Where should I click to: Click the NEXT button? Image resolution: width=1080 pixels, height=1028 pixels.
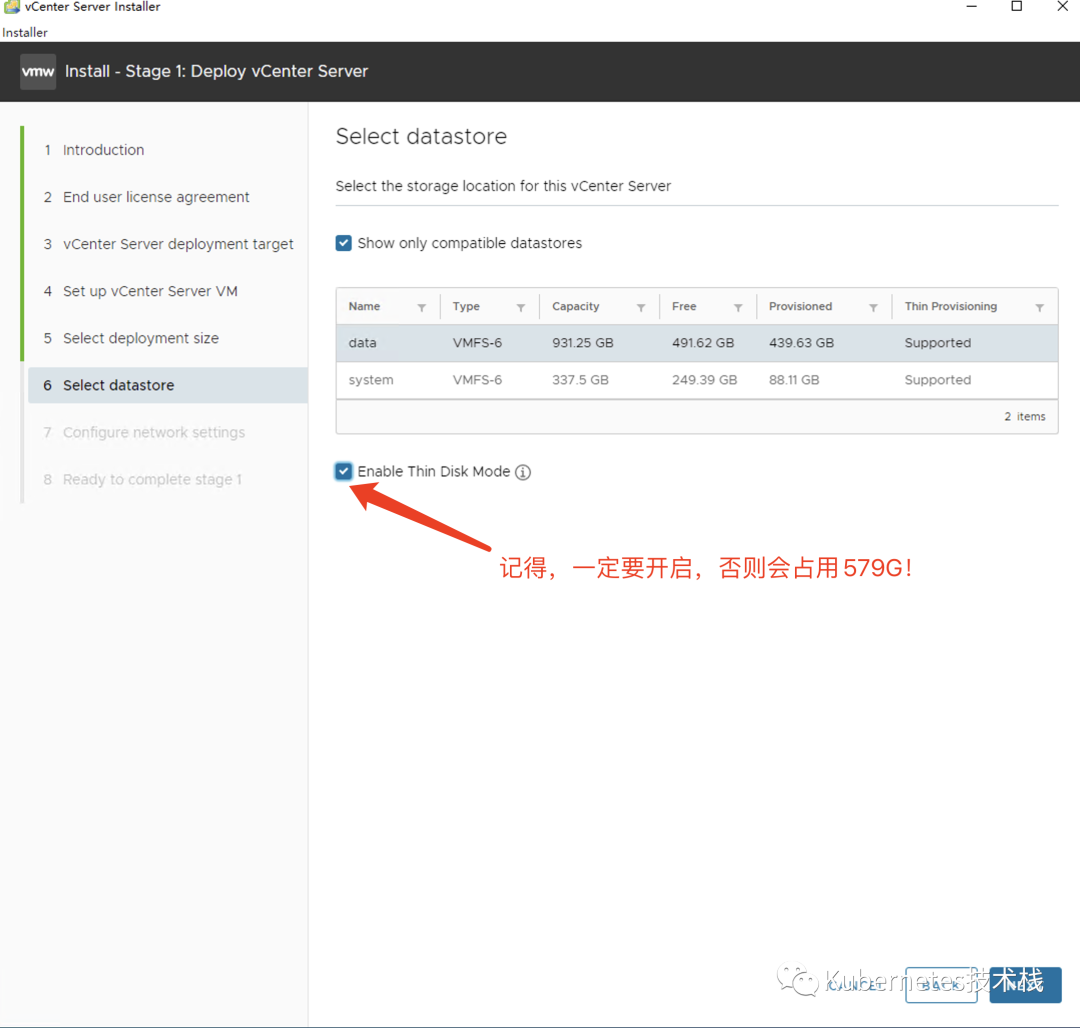1025,985
